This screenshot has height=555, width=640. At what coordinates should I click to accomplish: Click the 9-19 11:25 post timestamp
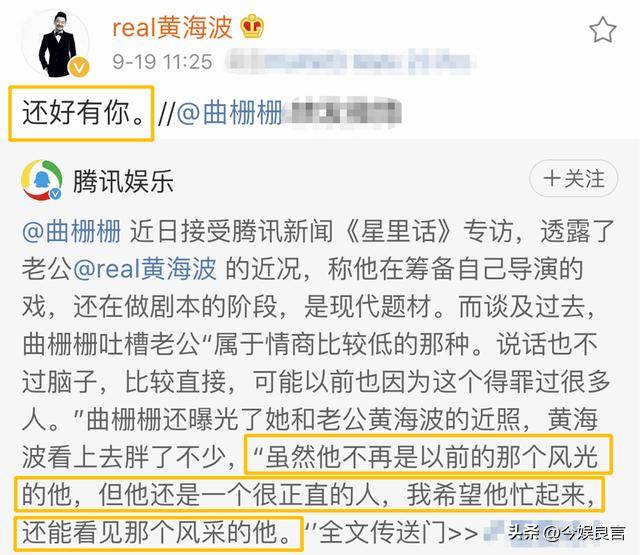pos(162,62)
